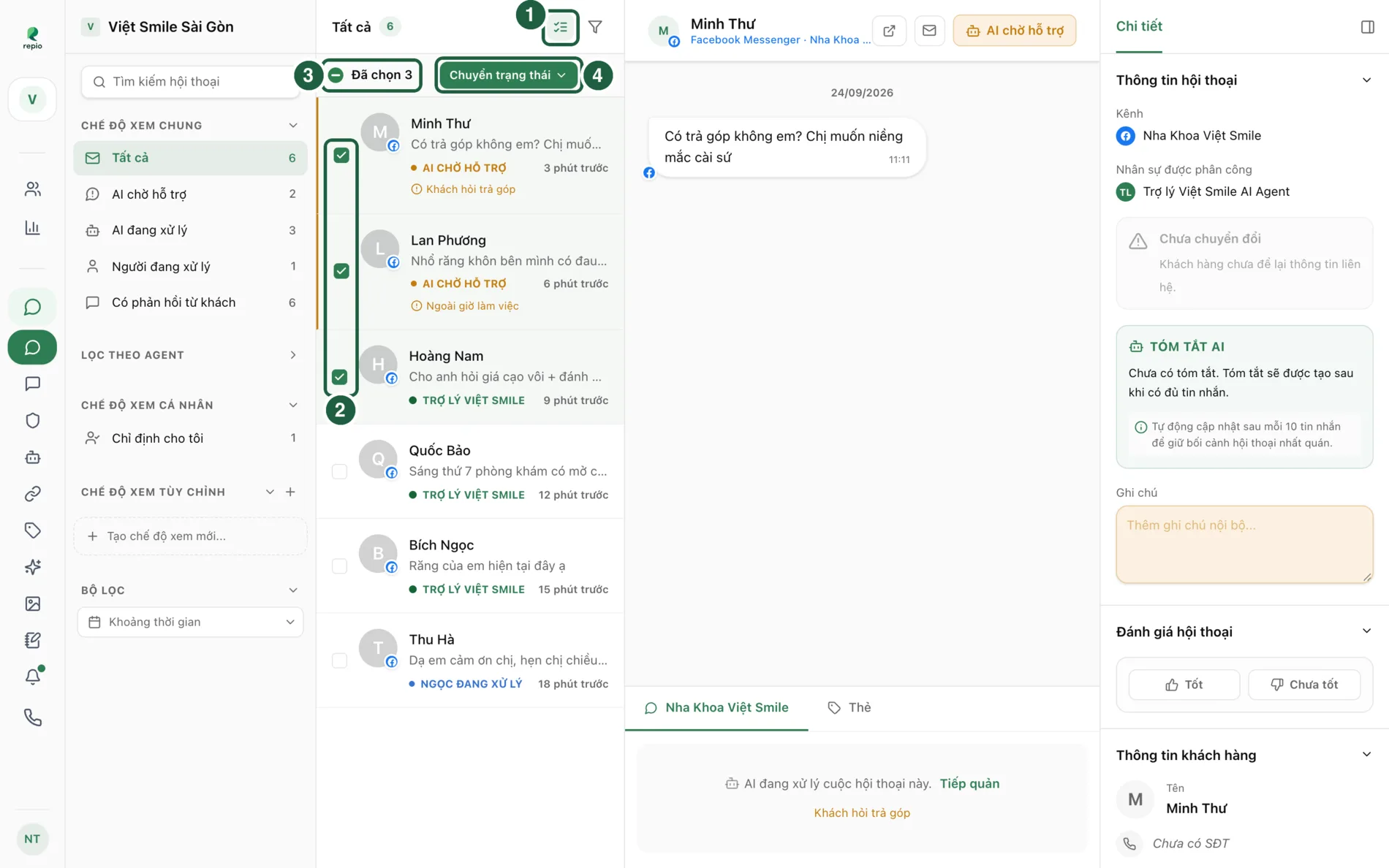Expand Lọc theo agent section
This screenshot has width=1389, height=868.
pyautogui.click(x=293, y=355)
